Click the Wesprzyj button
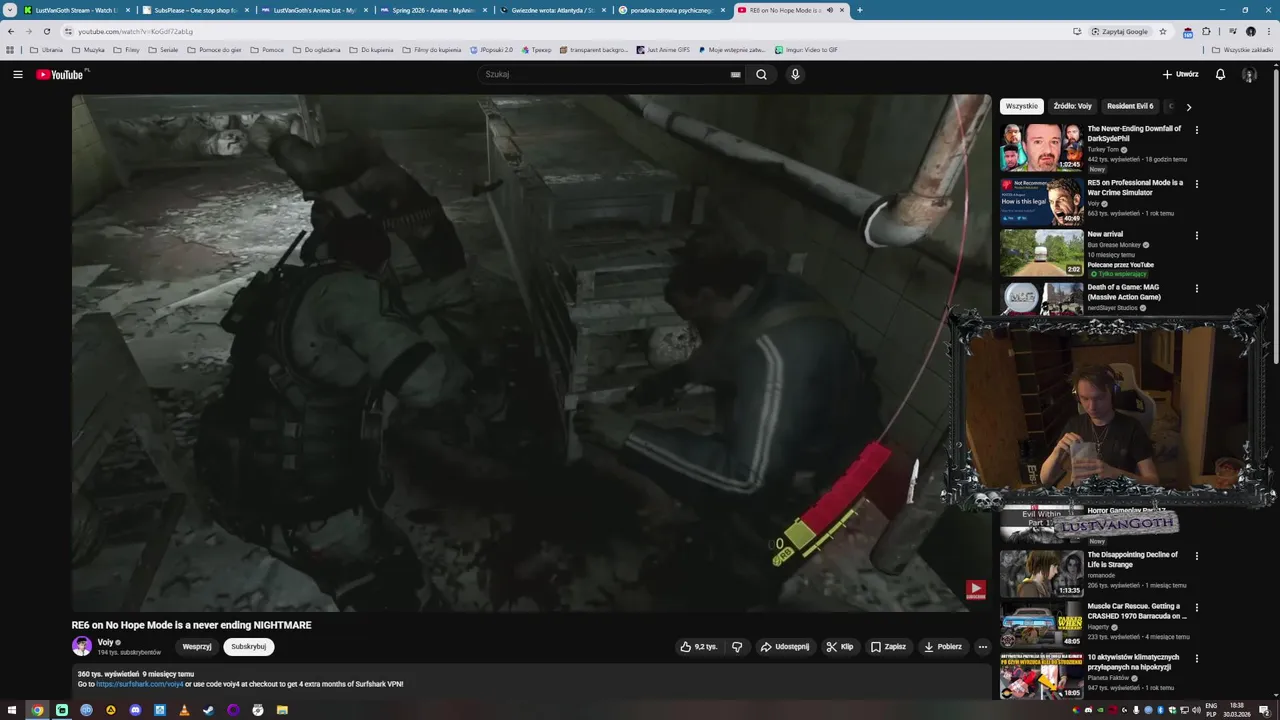The image size is (1280, 720). [x=197, y=647]
